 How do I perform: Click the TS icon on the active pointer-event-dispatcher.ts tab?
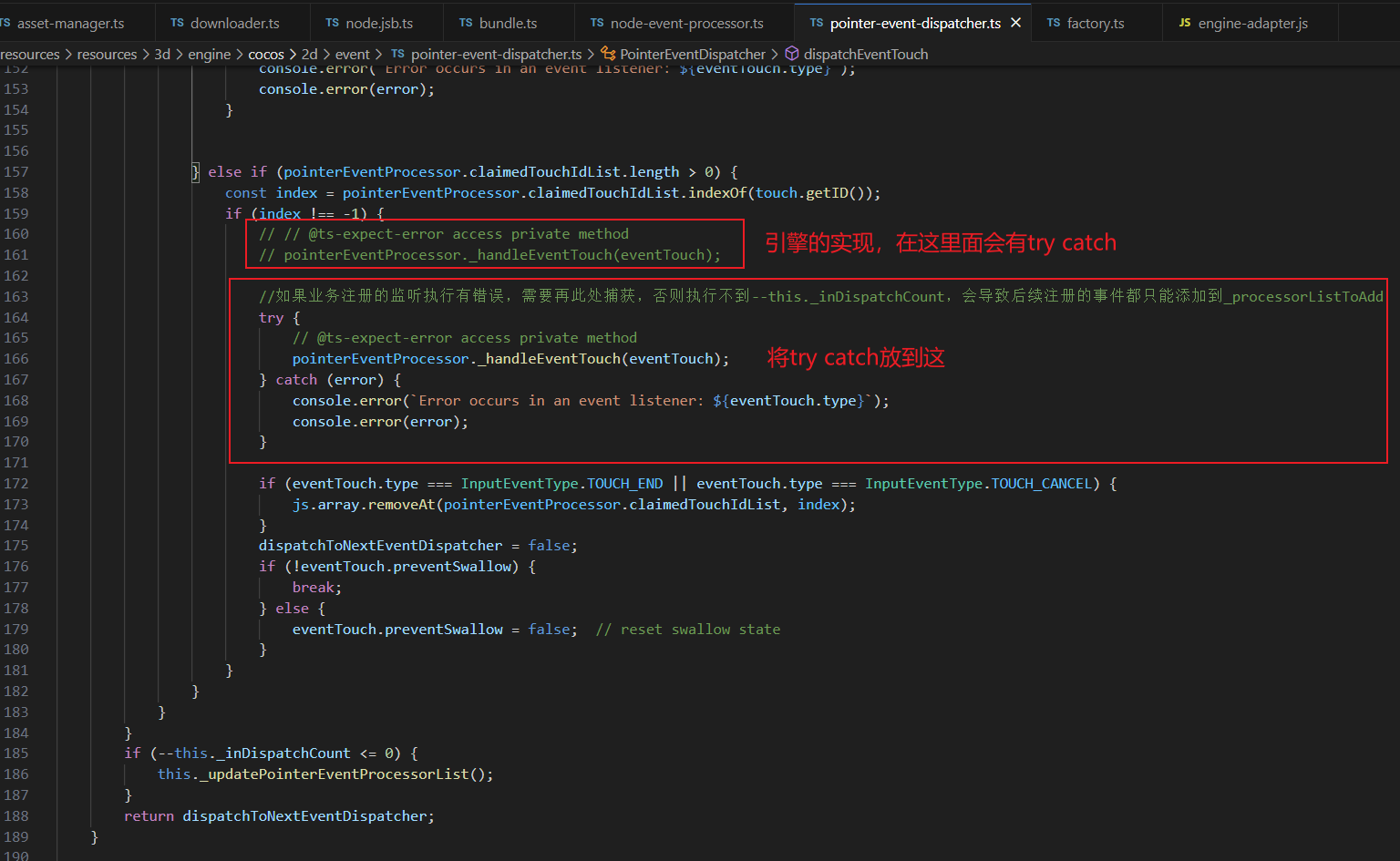pos(817,23)
